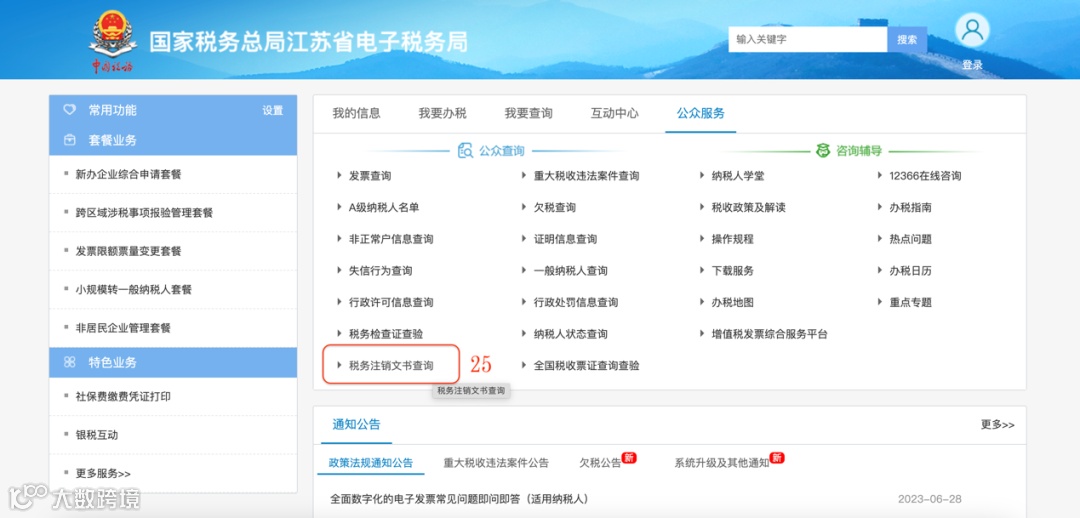Click the box icon beside 套餐业务
This screenshot has height=518, width=1080.
[69, 140]
